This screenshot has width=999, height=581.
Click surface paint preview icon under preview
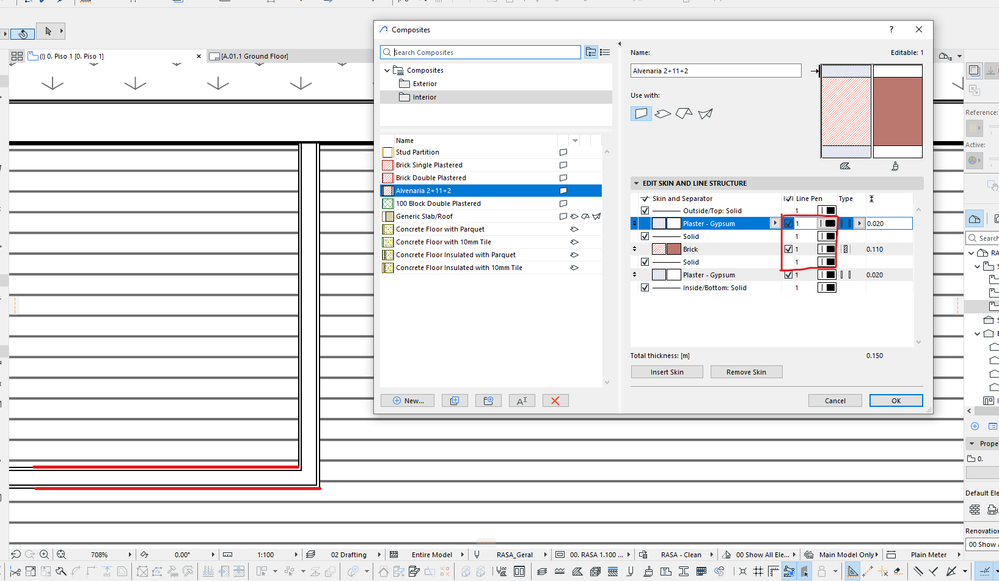pos(895,166)
